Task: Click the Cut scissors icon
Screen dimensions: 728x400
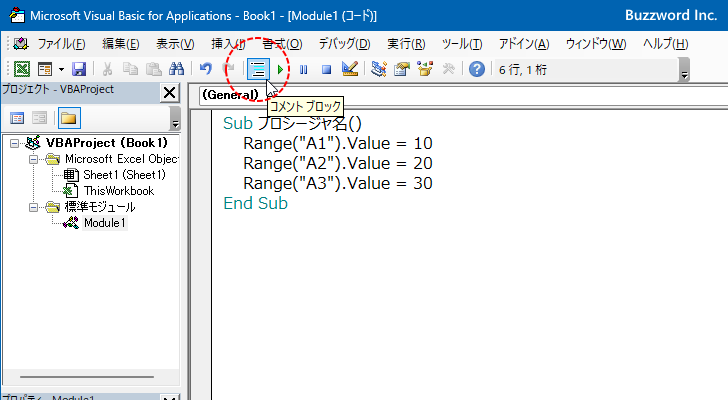Action: 107,69
